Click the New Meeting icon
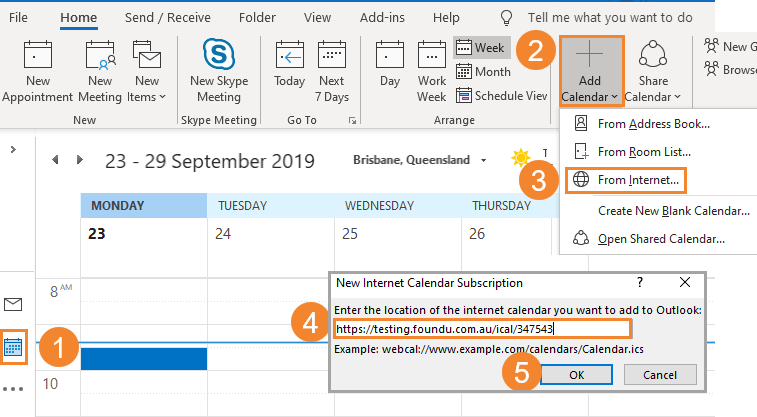Screen dimensions: 757x417 coord(100,70)
